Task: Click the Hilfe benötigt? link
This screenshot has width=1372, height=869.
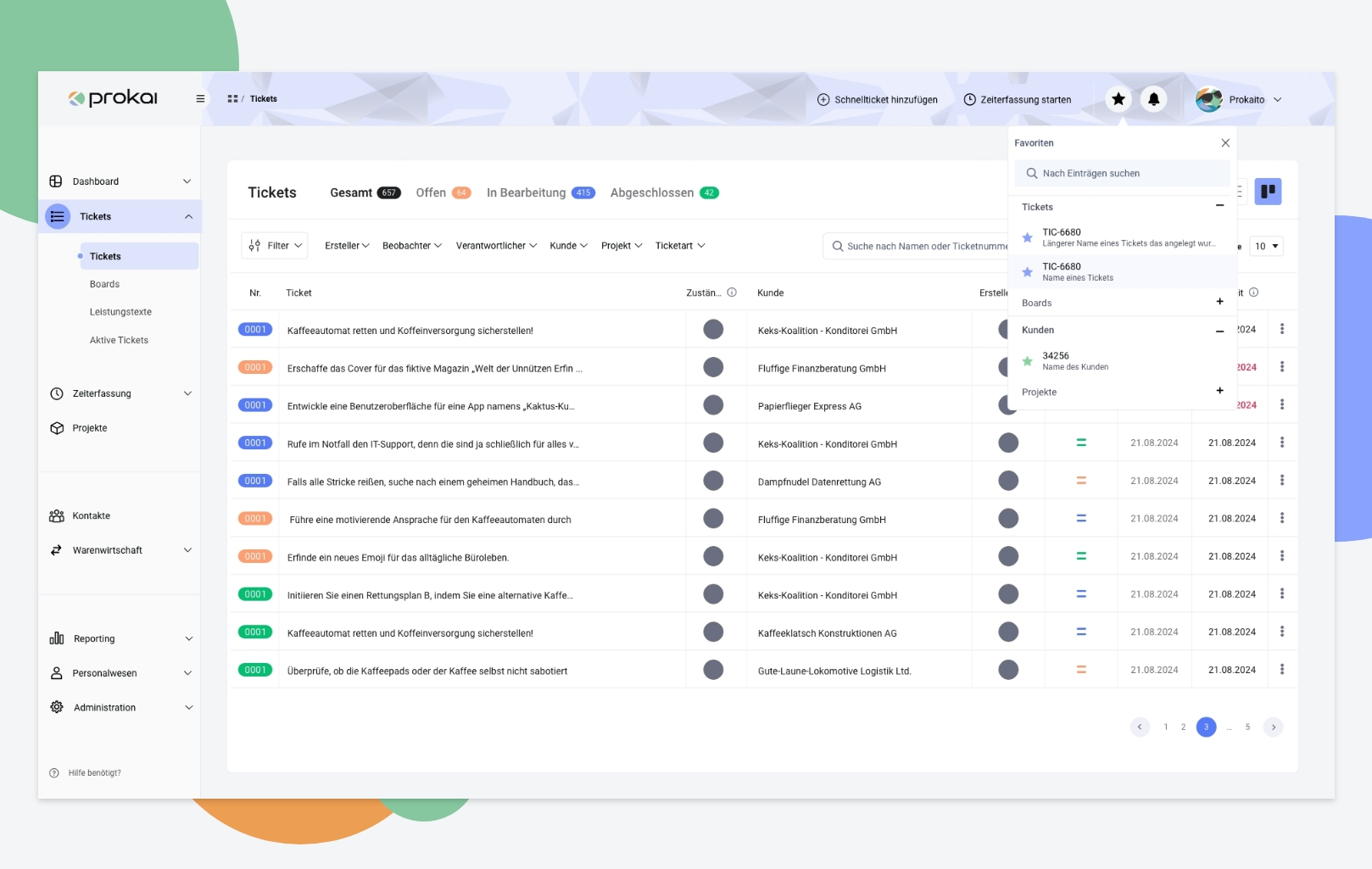Action: point(94,773)
